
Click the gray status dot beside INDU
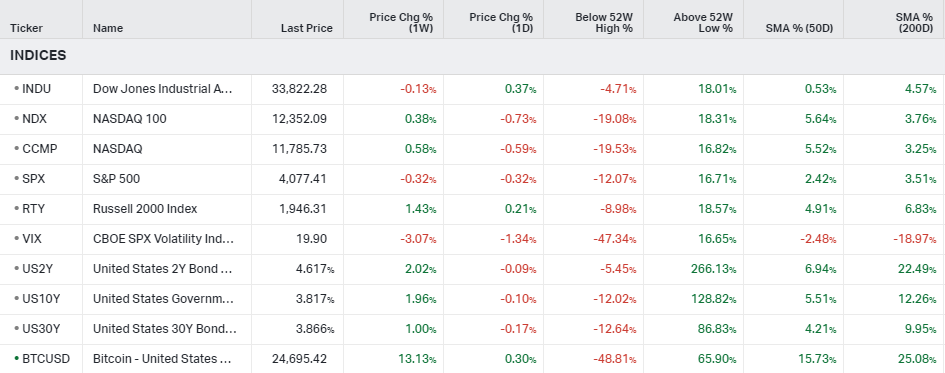pos(16,89)
